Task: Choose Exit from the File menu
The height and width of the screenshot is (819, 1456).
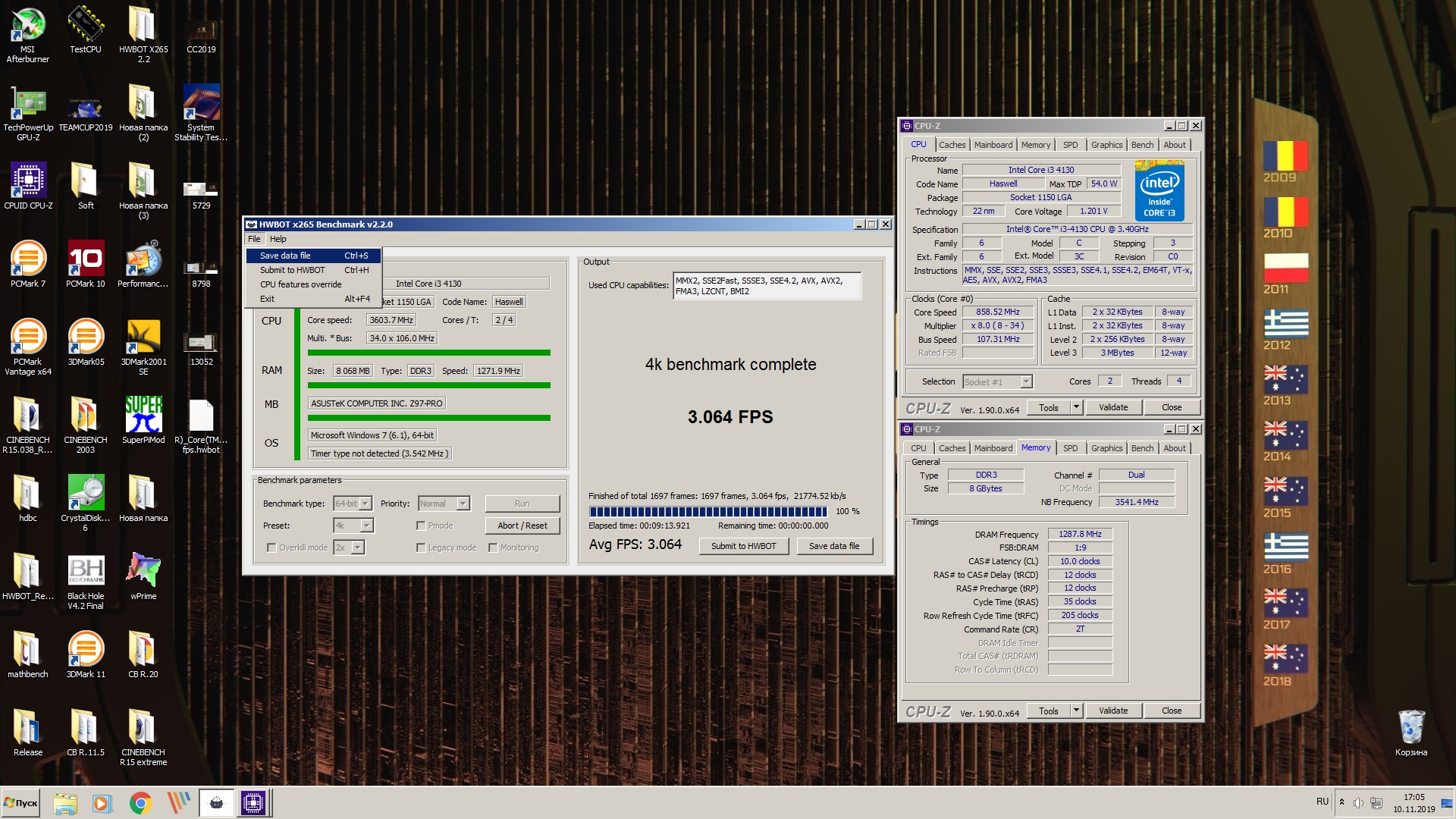Action: 313,299
